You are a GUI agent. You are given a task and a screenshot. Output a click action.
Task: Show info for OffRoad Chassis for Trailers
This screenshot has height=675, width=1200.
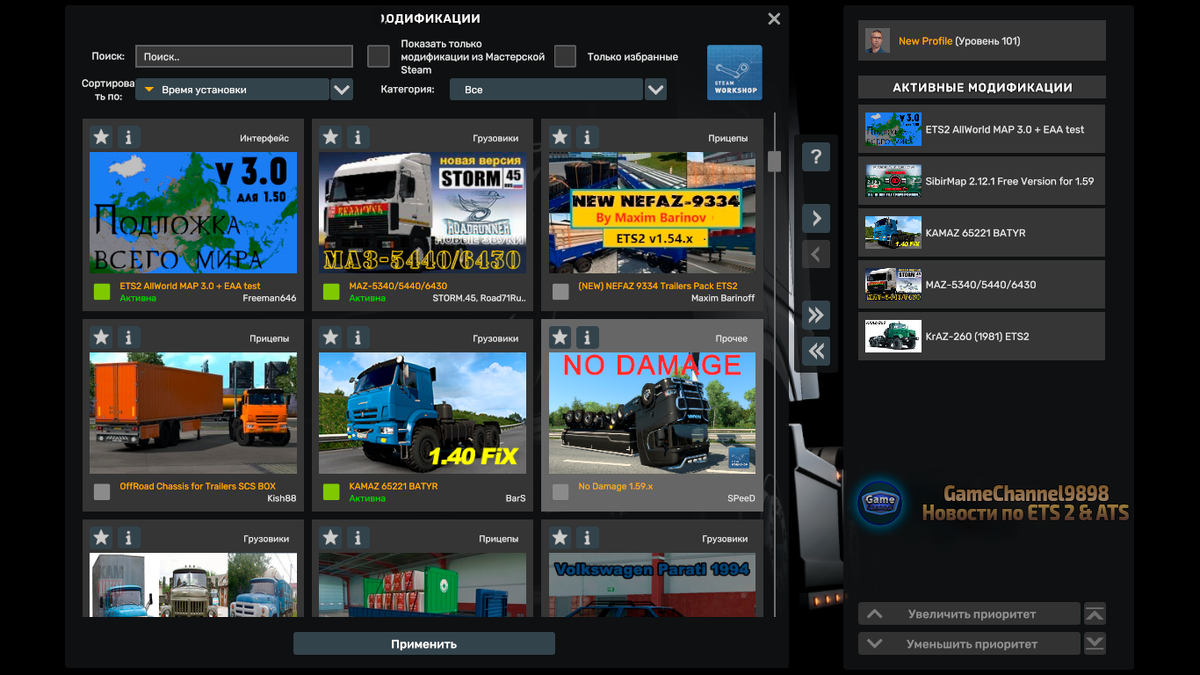click(x=128, y=337)
